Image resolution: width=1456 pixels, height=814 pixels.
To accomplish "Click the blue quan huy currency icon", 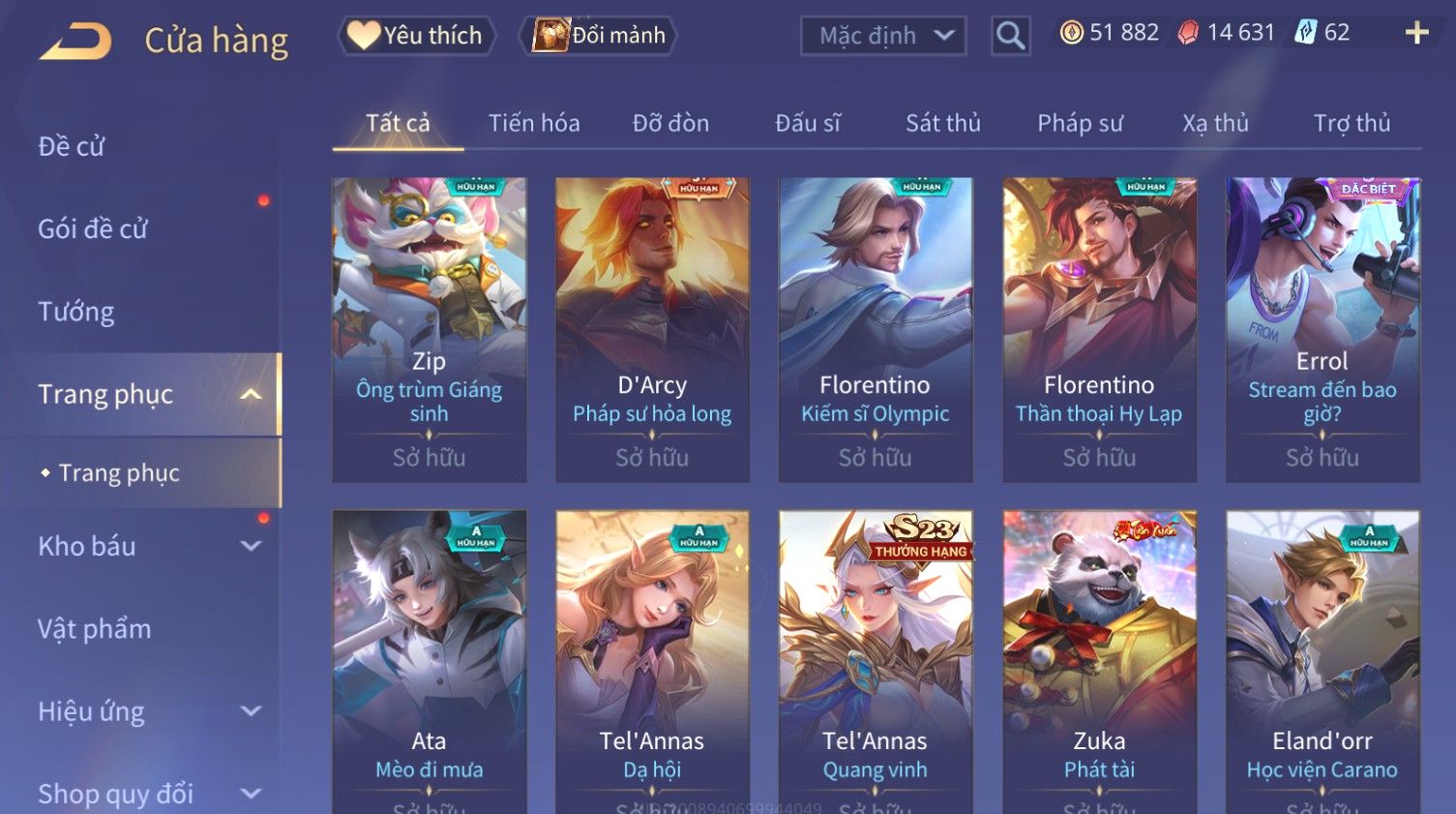I will tap(1306, 33).
